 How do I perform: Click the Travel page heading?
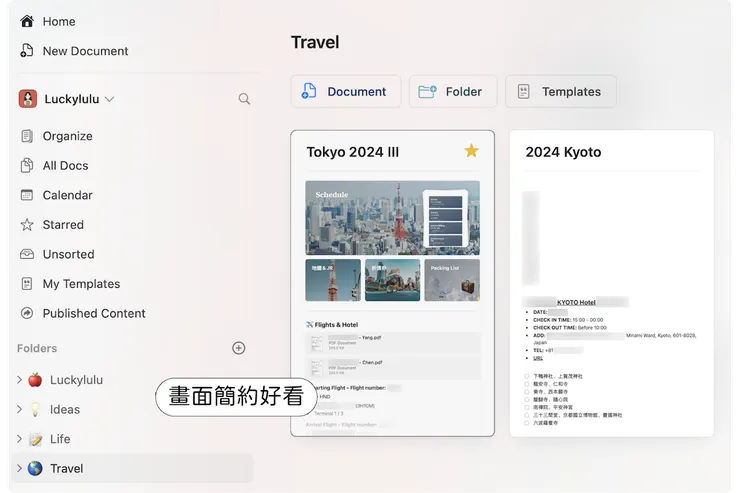(315, 42)
